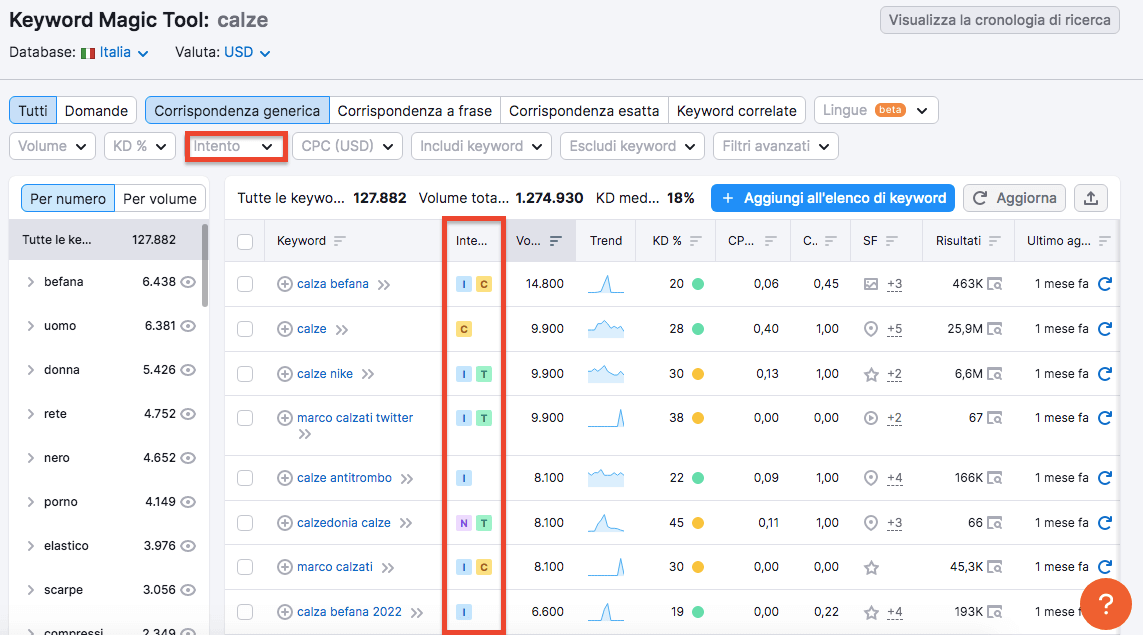
Task: Sort by Volume column sort icon
Action: 555,241
